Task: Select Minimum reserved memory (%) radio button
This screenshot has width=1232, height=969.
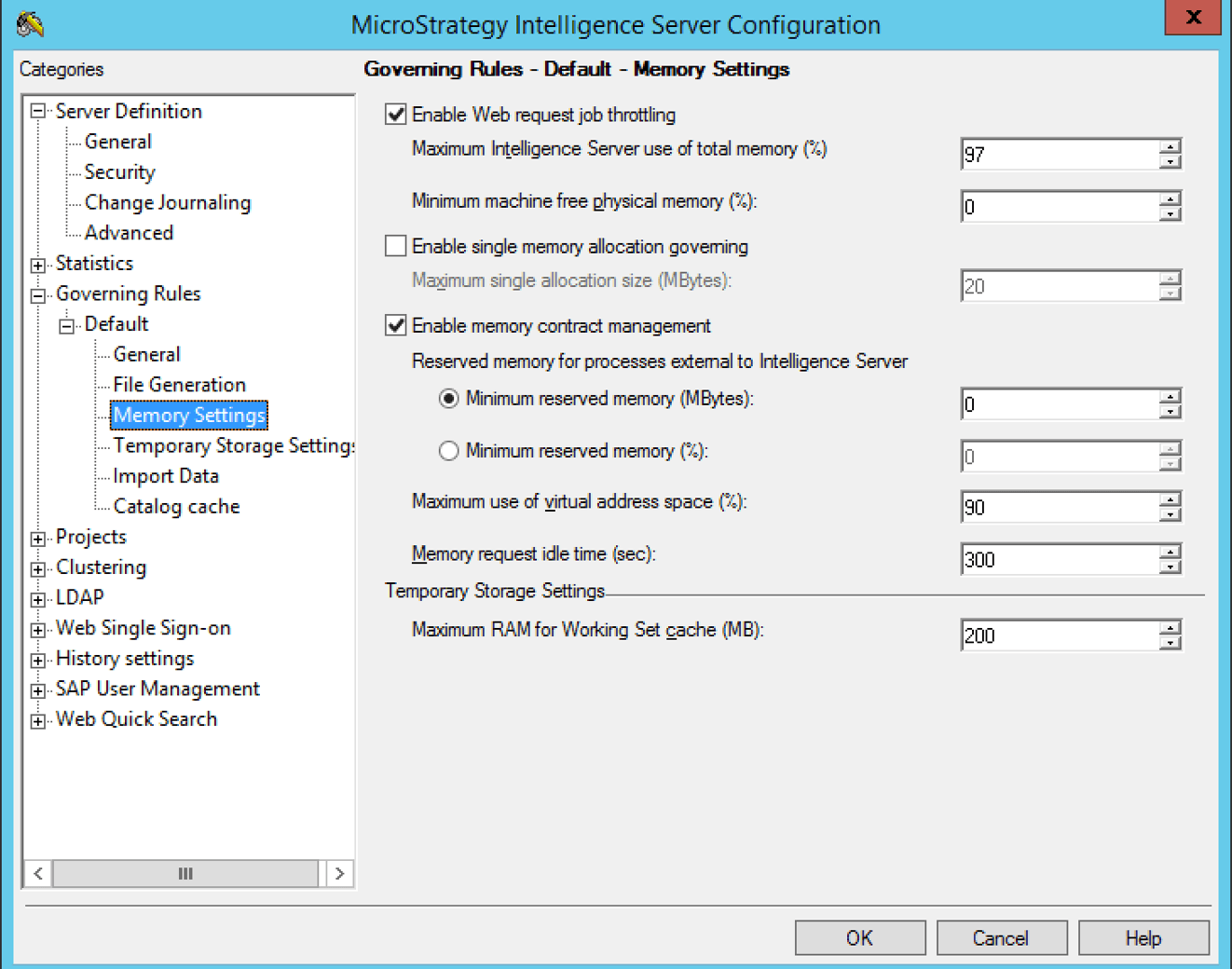Action: (448, 451)
